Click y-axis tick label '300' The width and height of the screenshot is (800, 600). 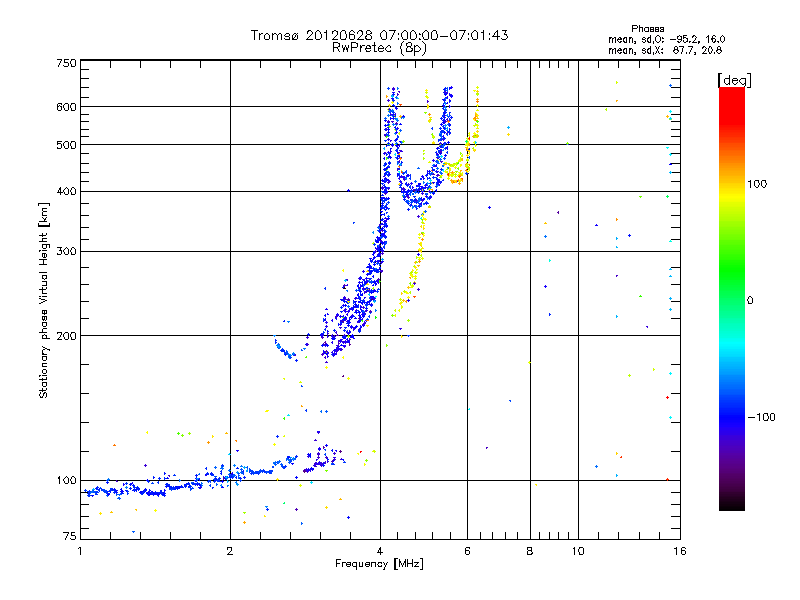pyautogui.click(x=66, y=252)
